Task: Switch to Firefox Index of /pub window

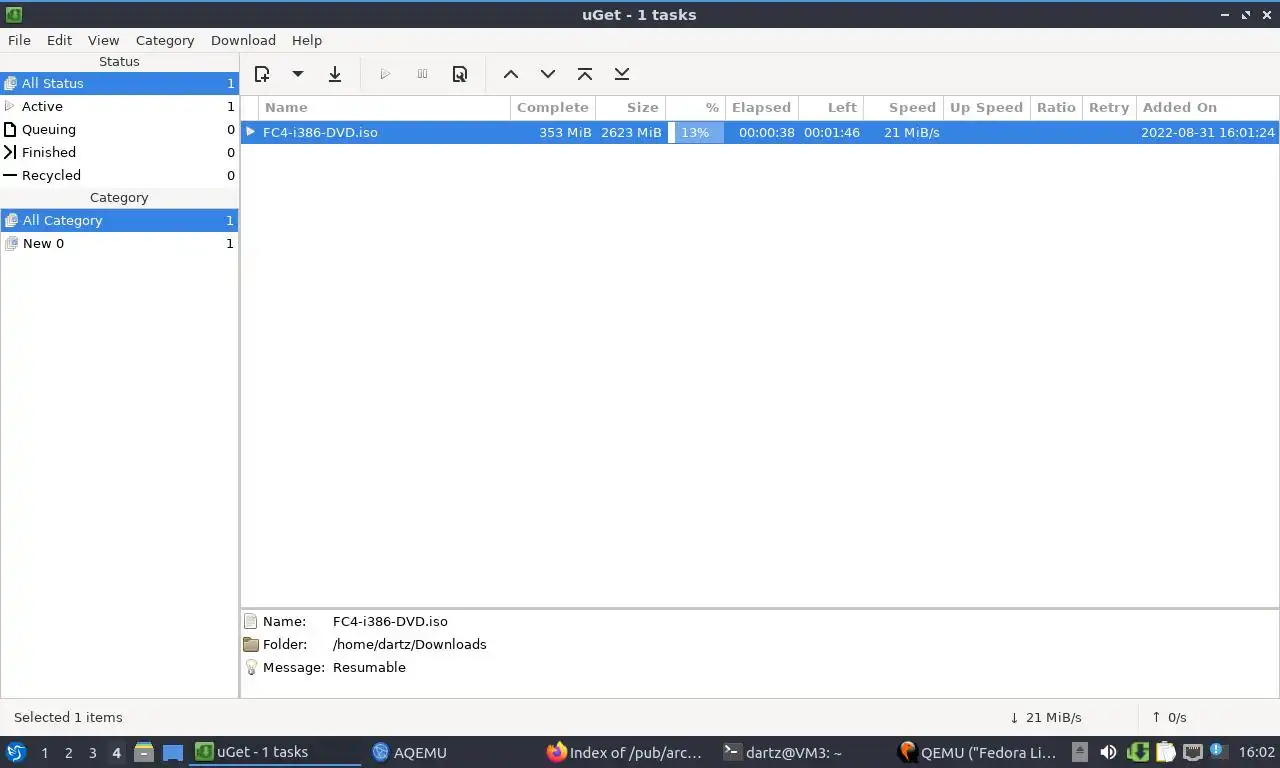Action: pyautogui.click(x=625, y=752)
